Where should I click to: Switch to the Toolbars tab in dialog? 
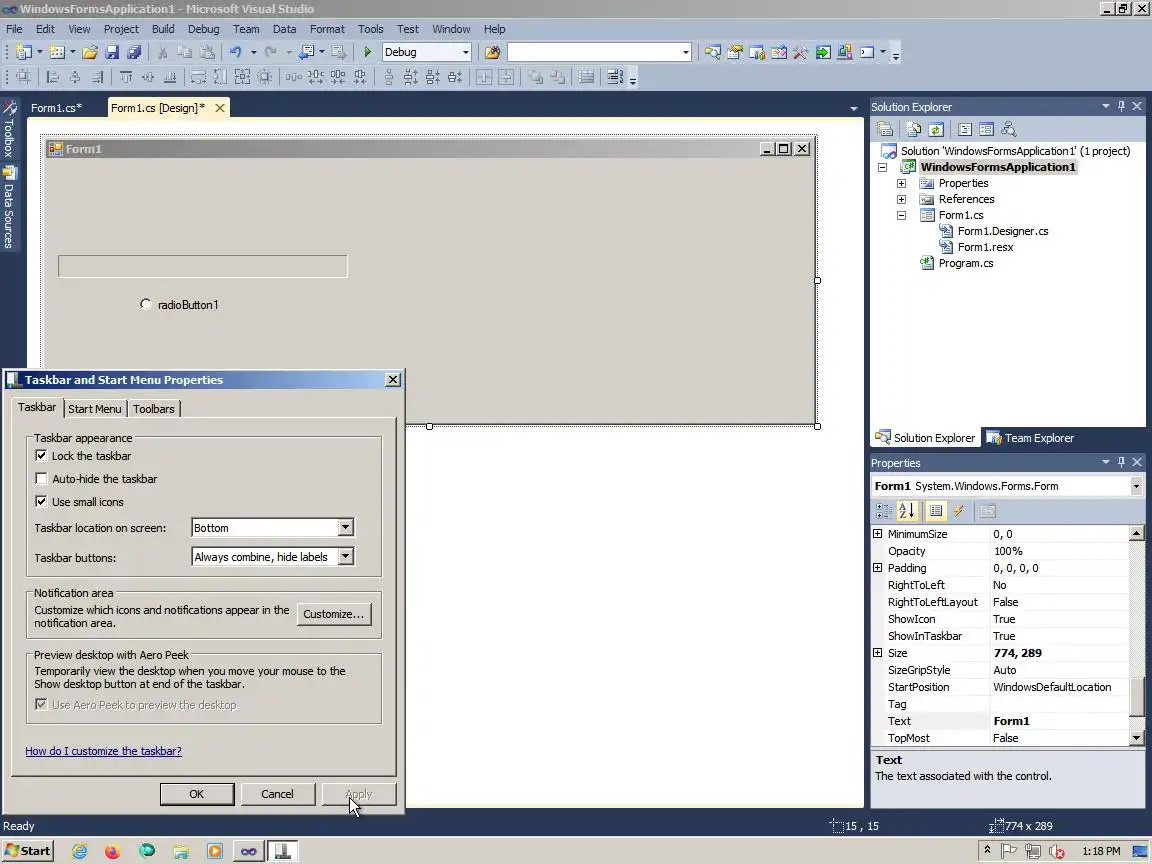(x=154, y=408)
